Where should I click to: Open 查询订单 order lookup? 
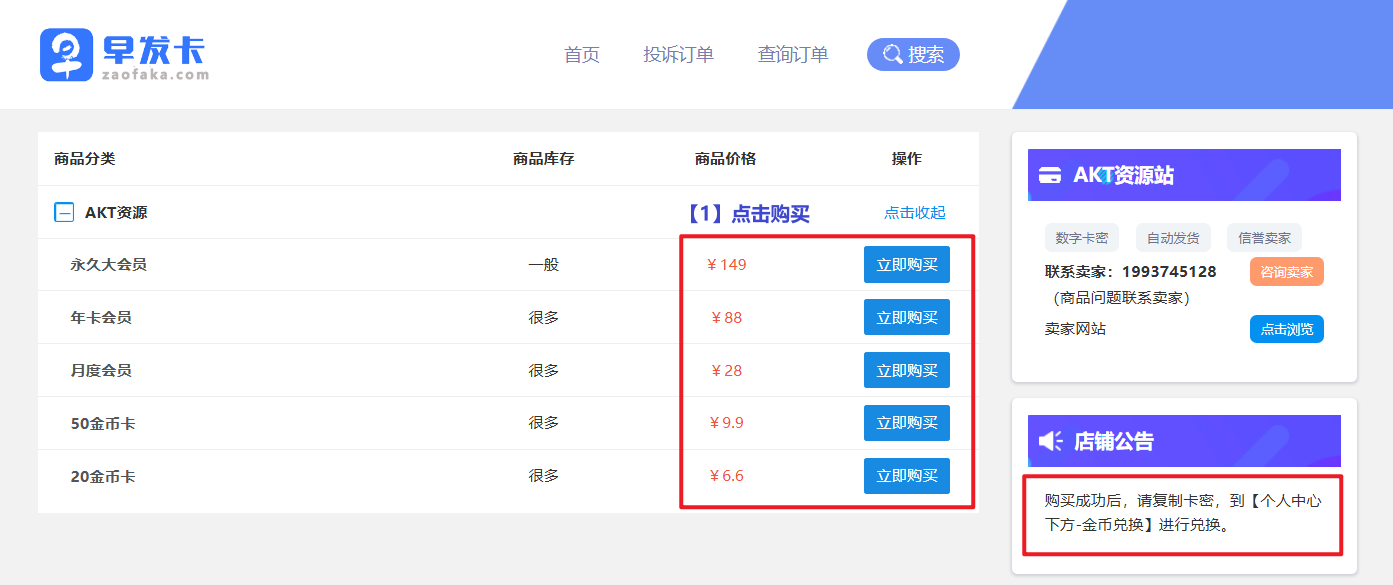coord(793,55)
